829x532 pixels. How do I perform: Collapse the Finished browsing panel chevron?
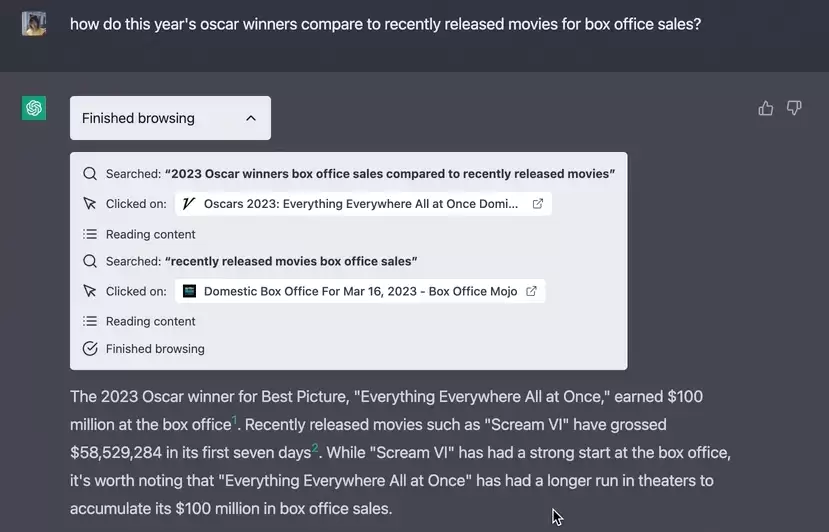pyautogui.click(x=251, y=118)
